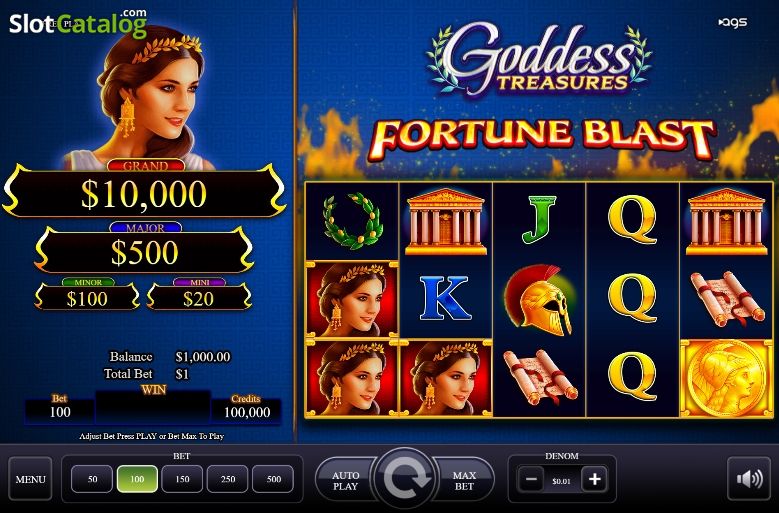
Task: Click the golden coin symbol on reel five
Action: pos(726,378)
